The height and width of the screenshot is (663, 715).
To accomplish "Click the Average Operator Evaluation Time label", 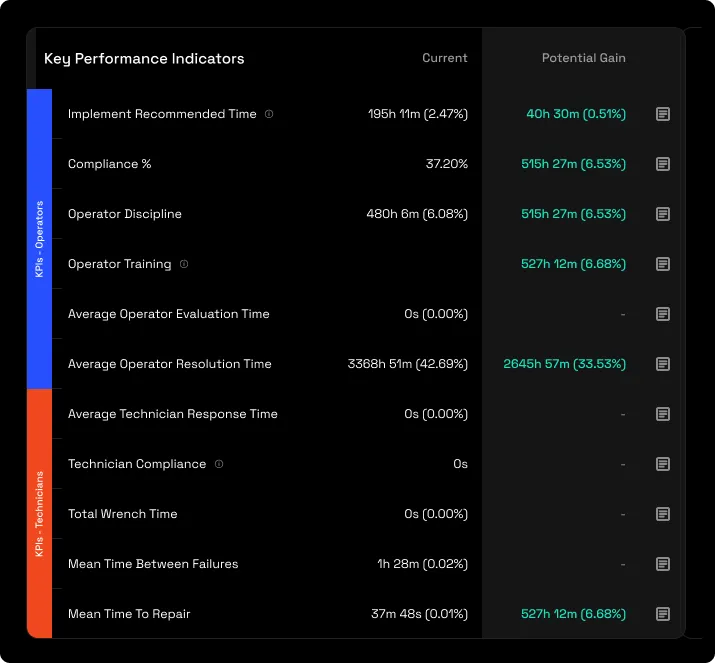I will click(168, 314).
